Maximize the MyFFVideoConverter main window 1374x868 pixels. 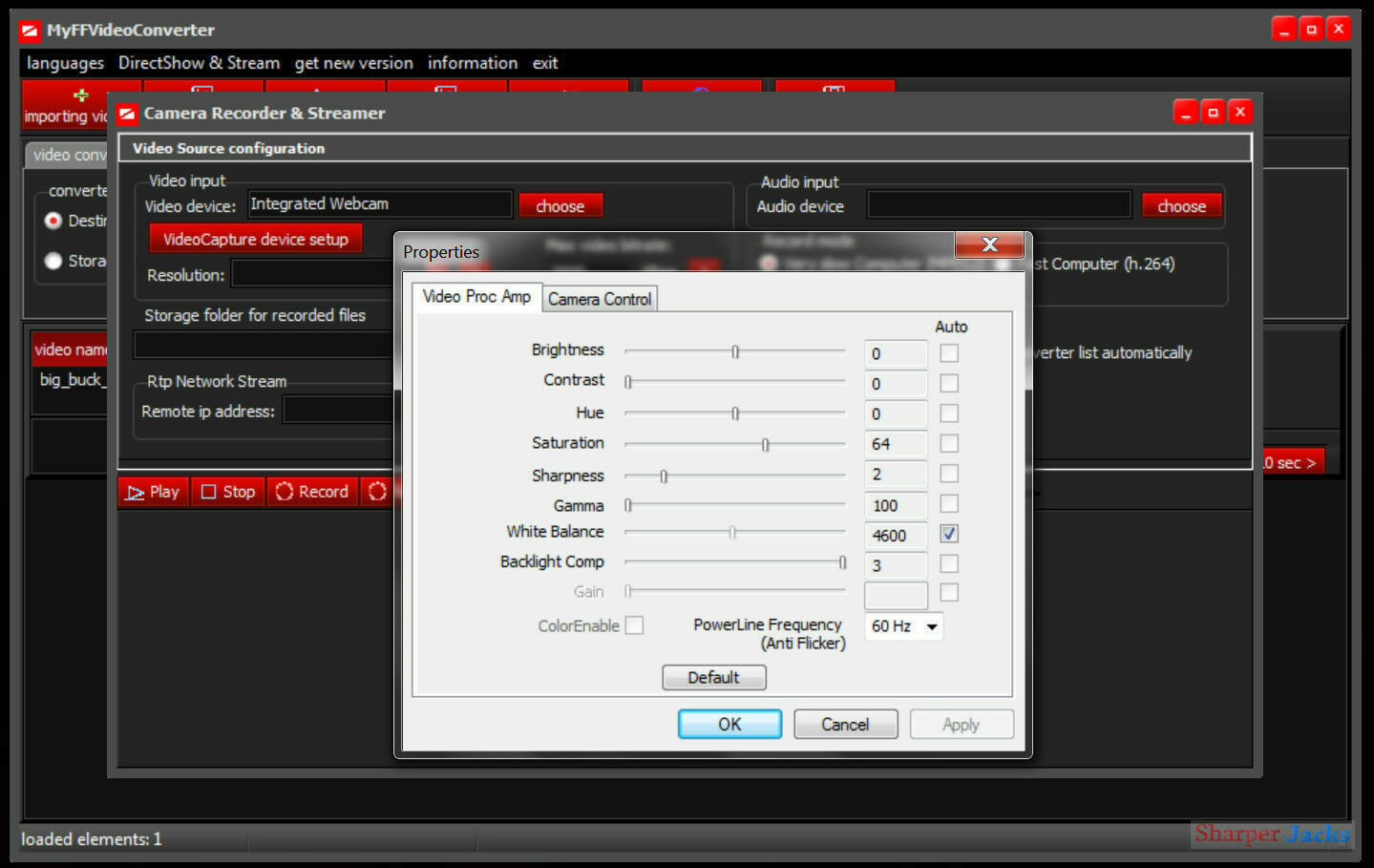(1311, 30)
